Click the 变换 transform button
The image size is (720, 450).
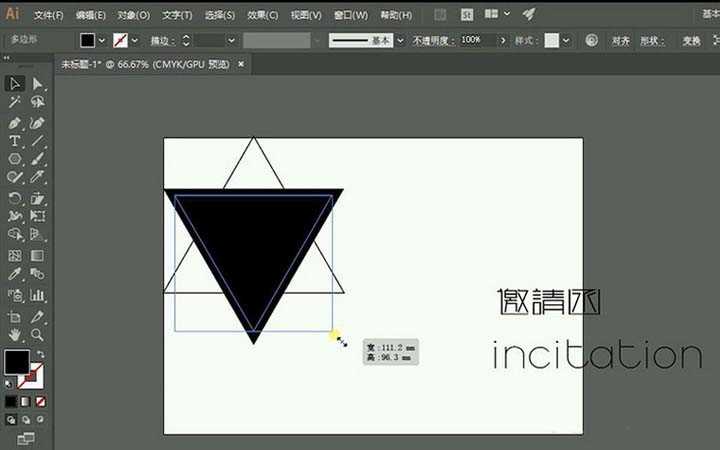tap(691, 40)
